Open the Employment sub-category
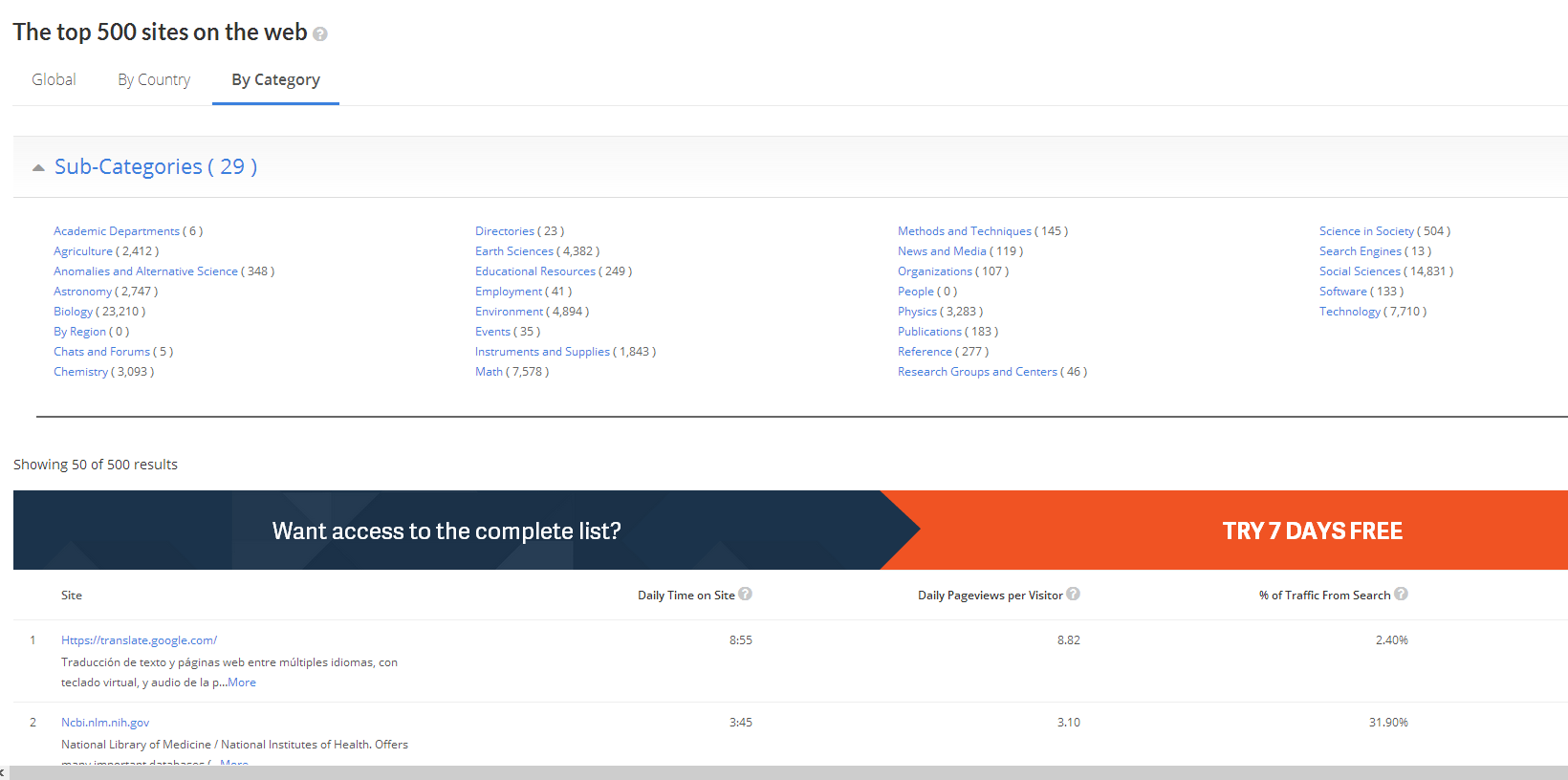The height and width of the screenshot is (780, 1568). tap(509, 292)
